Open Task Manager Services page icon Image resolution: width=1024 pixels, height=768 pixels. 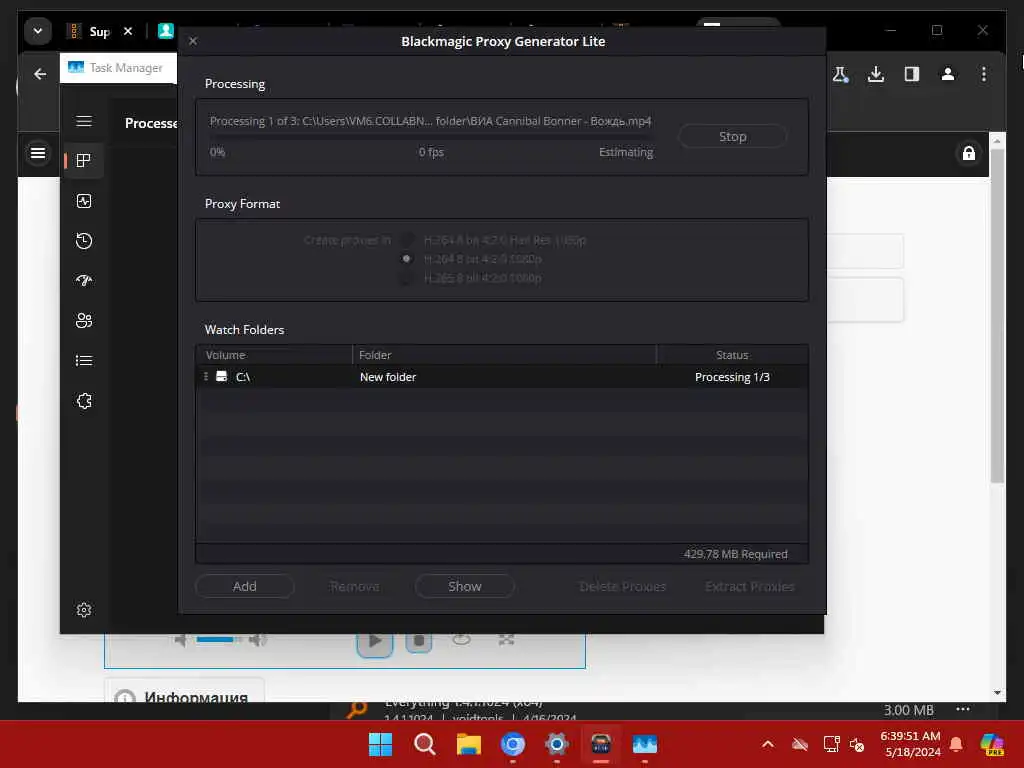[x=84, y=401]
